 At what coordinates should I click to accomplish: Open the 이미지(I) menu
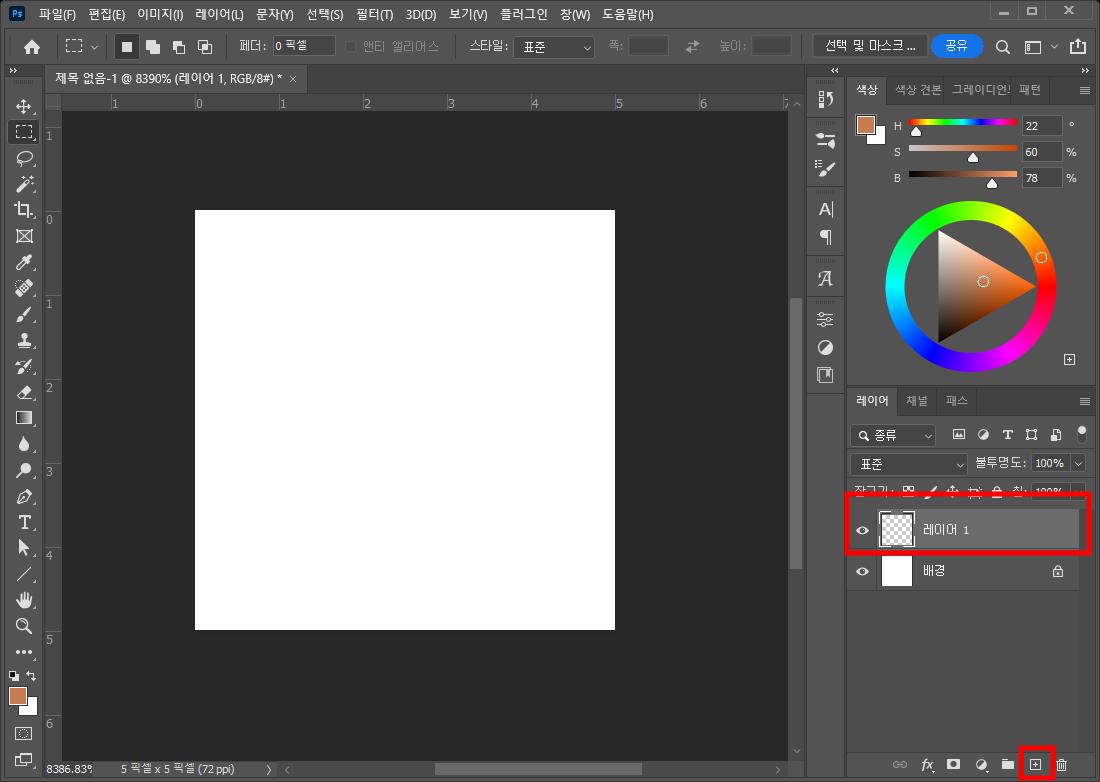coord(160,14)
